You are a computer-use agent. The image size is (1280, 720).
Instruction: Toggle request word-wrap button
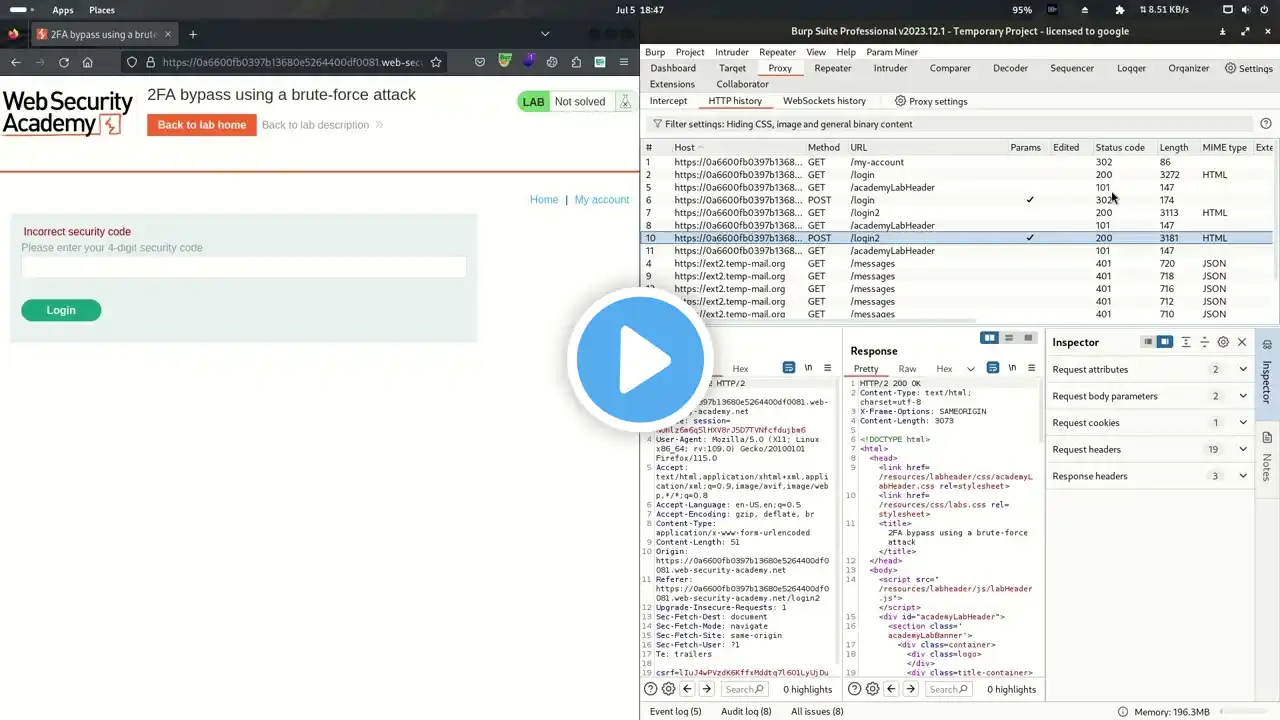pos(789,368)
